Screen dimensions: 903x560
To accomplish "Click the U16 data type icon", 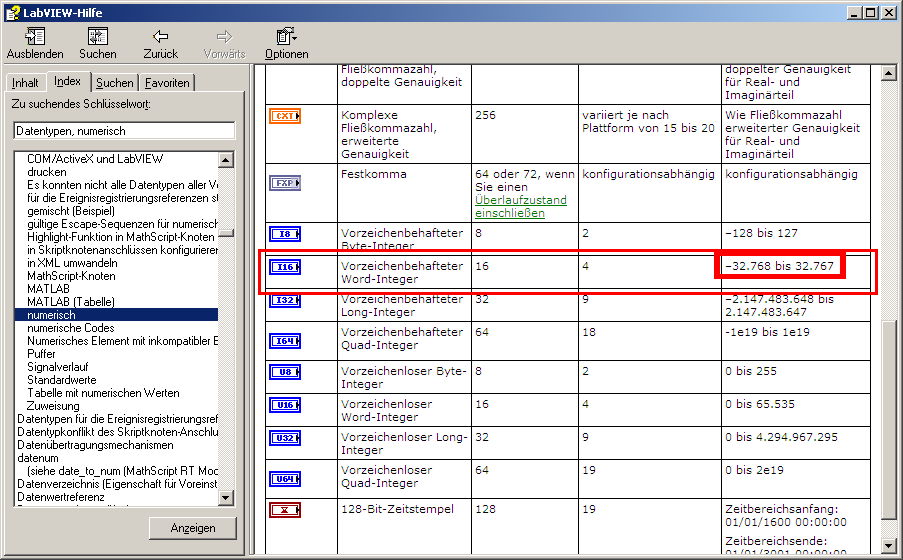I will pyautogui.click(x=285, y=405).
